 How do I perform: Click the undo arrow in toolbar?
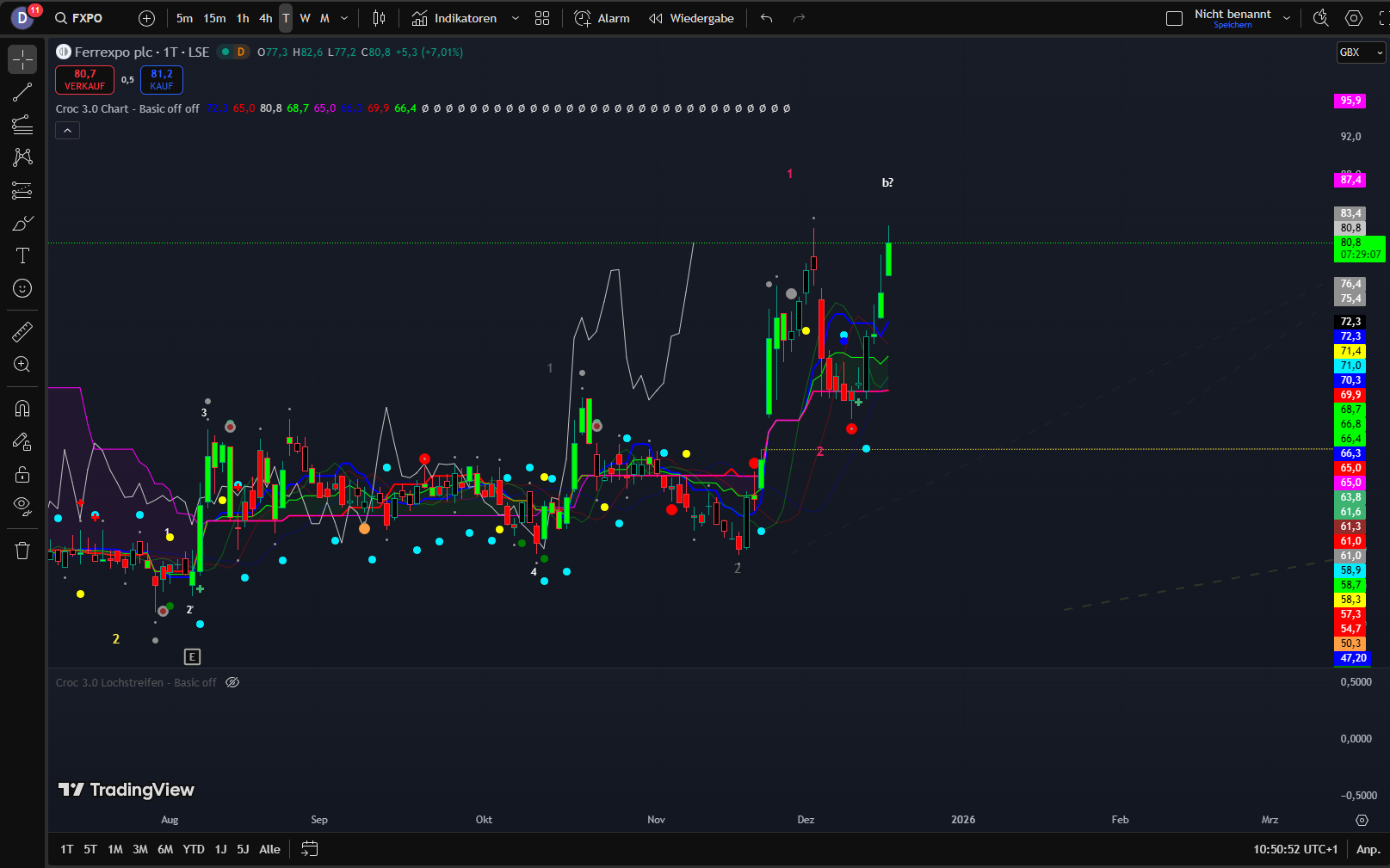[x=766, y=18]
